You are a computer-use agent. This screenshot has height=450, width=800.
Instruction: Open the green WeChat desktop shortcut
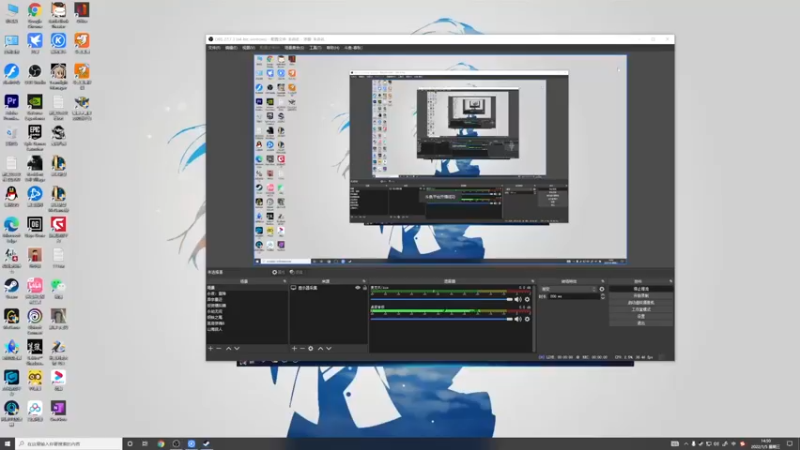[x=58, y=289]
